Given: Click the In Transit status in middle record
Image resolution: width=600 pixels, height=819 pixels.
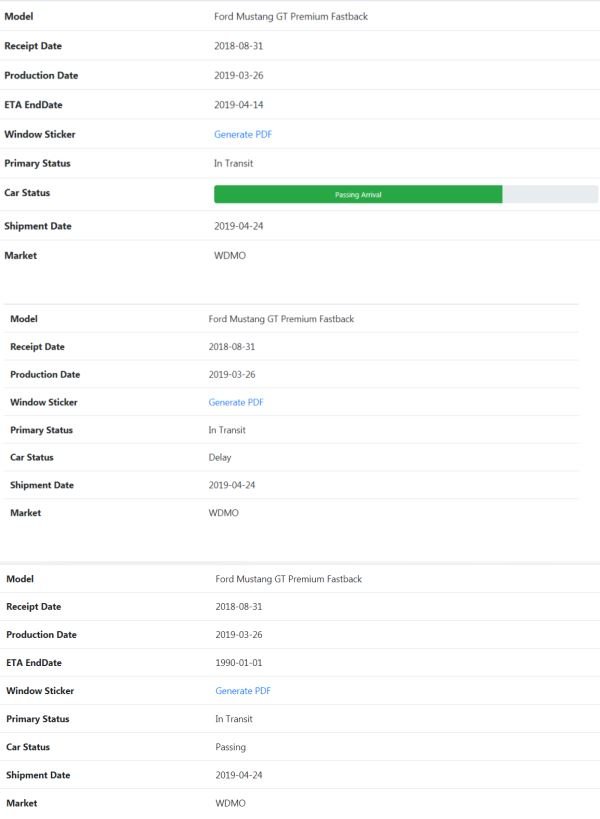Looking at the screenshot, I should (227, 430).
